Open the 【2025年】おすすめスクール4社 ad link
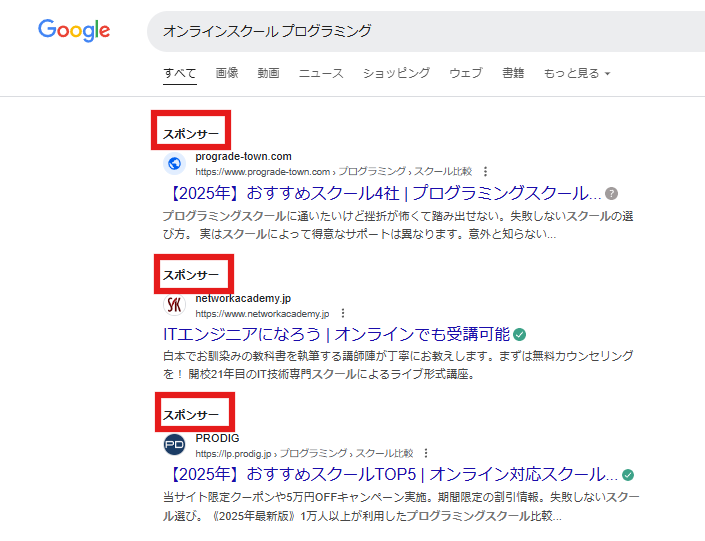 tap(384, 194)
